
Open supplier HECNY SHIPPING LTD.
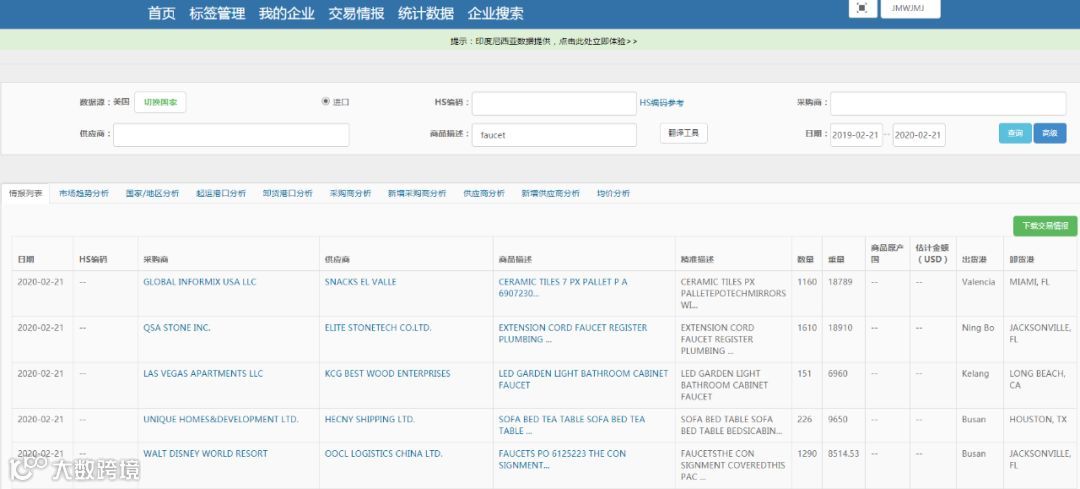370,419
